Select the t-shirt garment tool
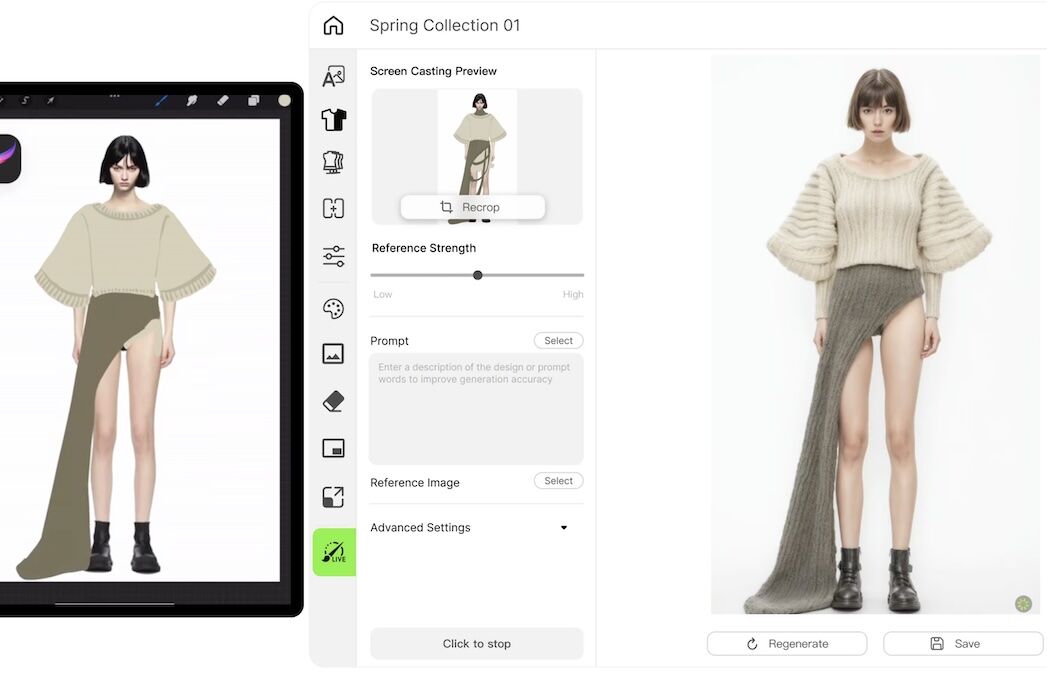 (333, 120)
